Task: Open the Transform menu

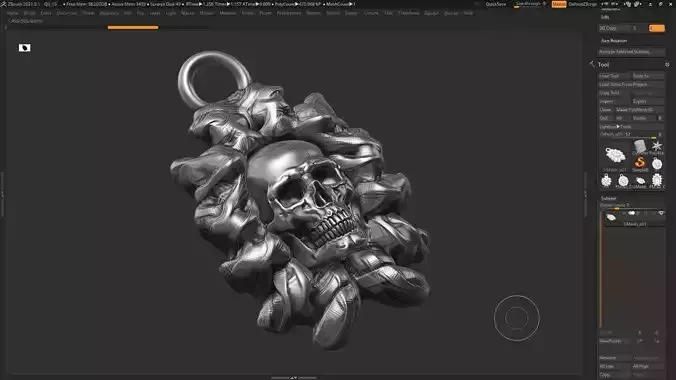Action: click(409, 13)
